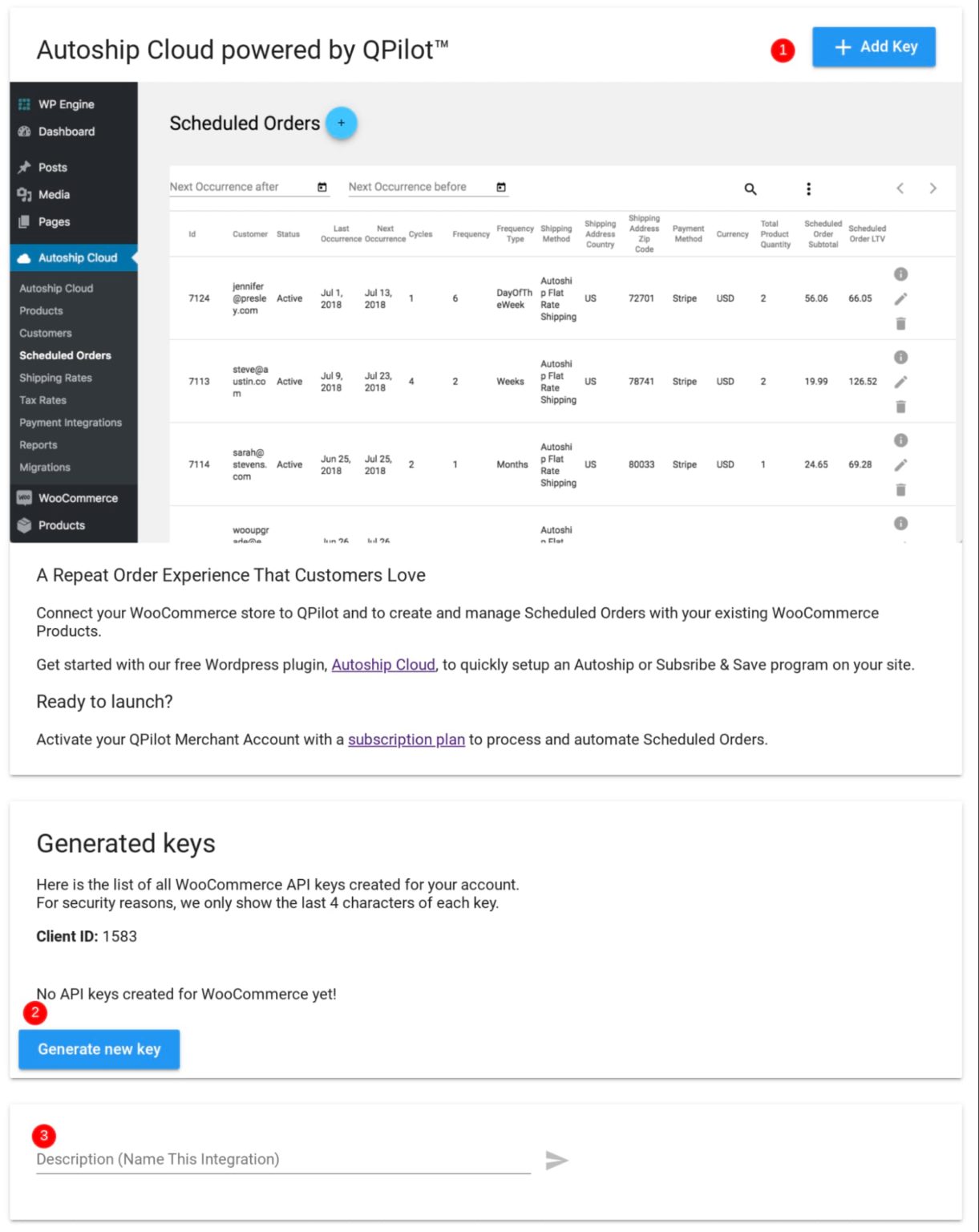
Task: Follow the Autoship Cloud plugin link
Action: 383,665
